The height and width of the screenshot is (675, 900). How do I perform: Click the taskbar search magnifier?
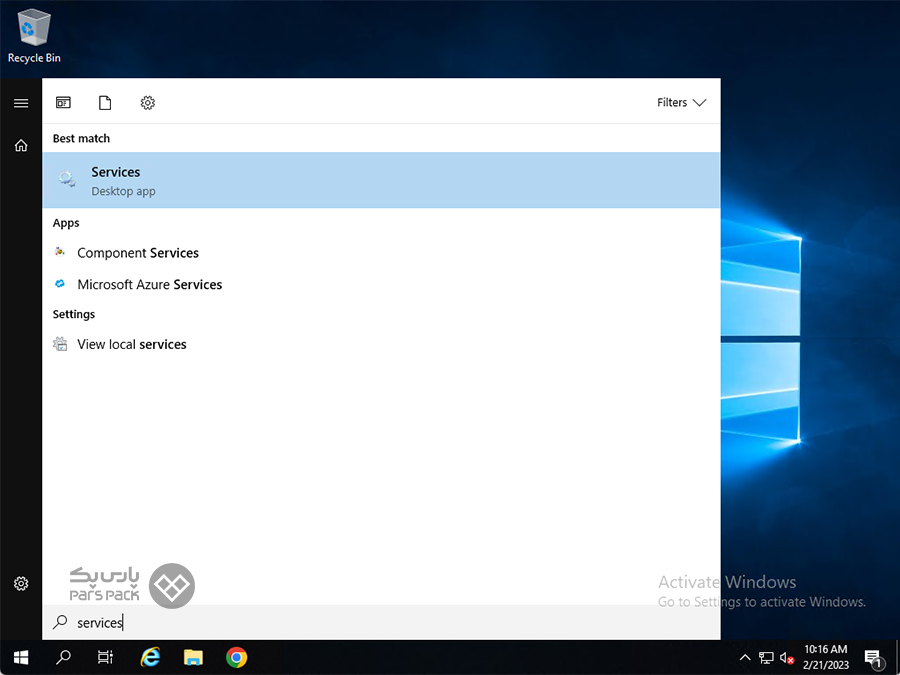click(63, 657)
